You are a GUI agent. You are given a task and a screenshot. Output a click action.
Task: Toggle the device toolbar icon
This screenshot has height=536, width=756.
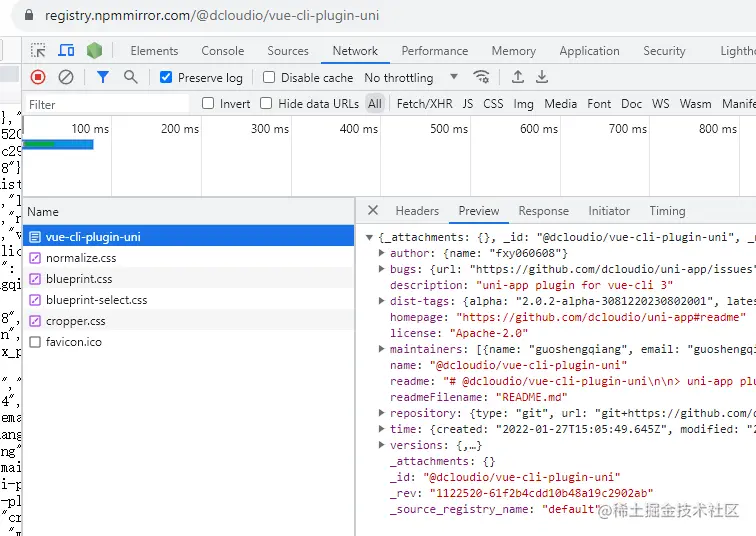[66, 50]
